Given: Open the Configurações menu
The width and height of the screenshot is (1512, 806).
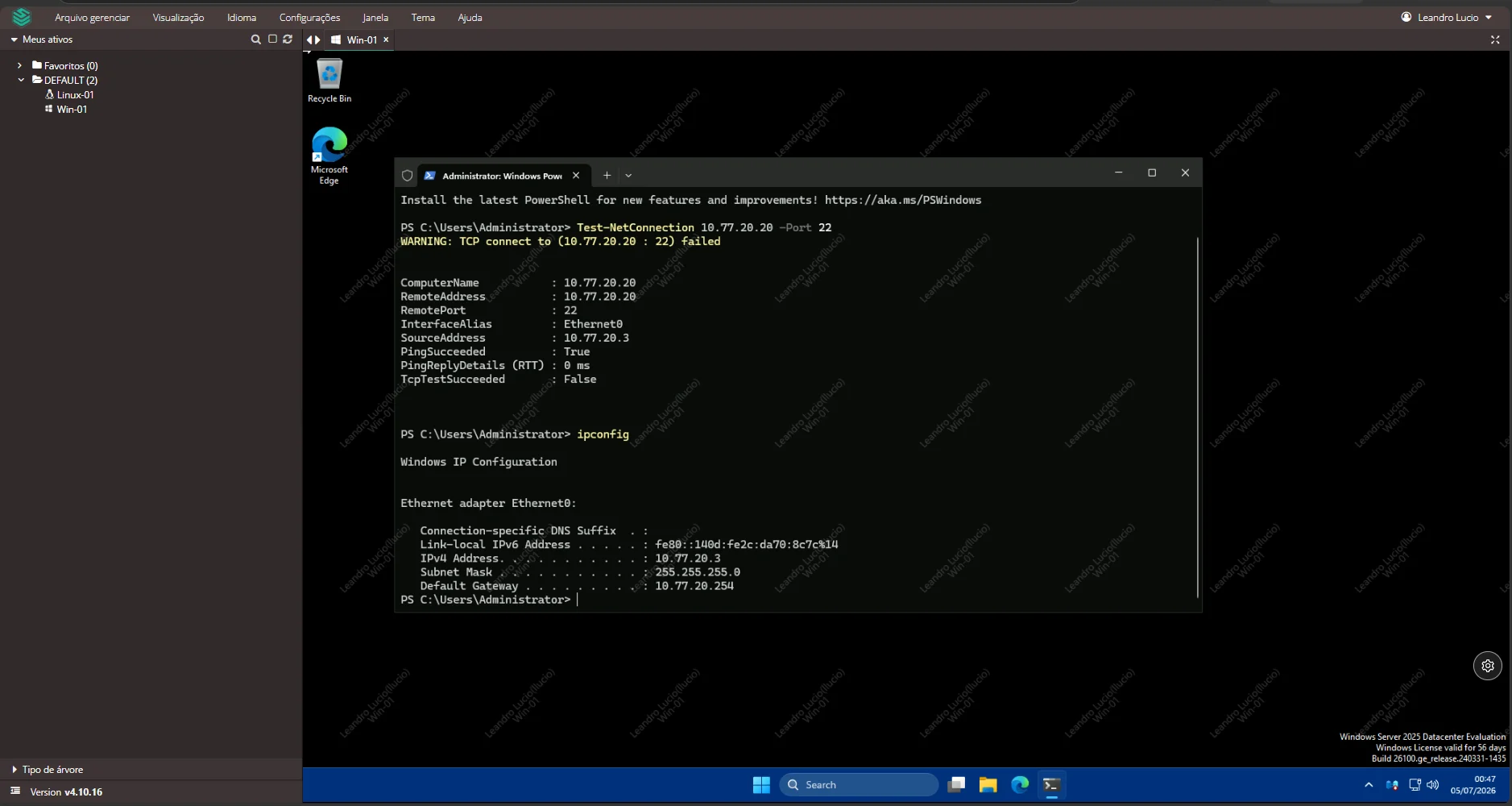Looking at the screenshot, I should (309, 17).
